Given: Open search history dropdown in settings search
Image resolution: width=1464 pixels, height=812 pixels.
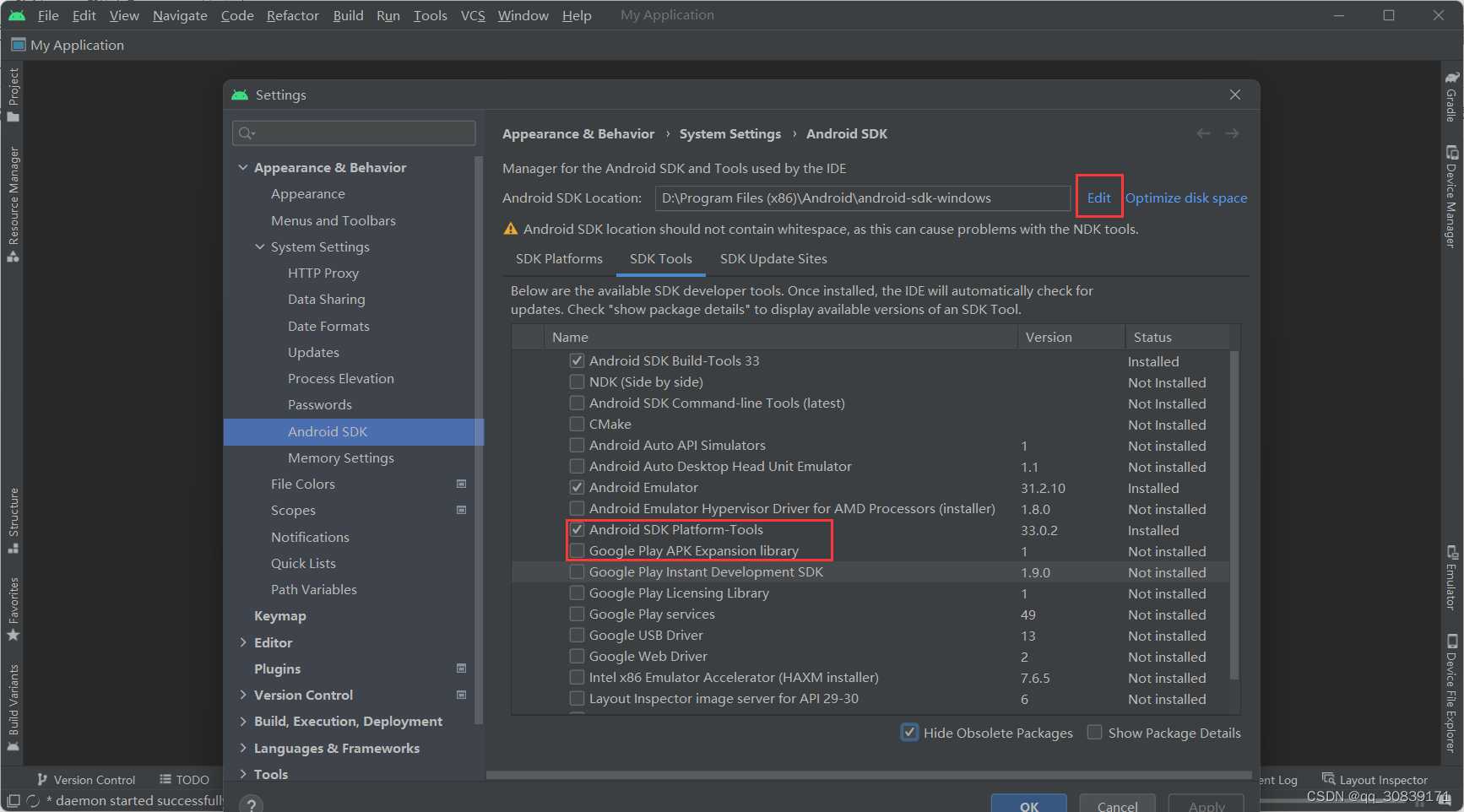Looking at the screenshot, I should (x=247, y=133).
